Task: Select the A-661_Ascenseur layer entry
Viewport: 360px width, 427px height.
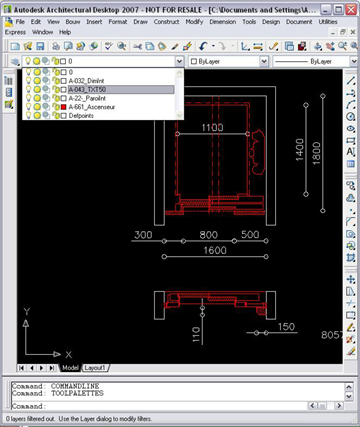Action: 92,107
